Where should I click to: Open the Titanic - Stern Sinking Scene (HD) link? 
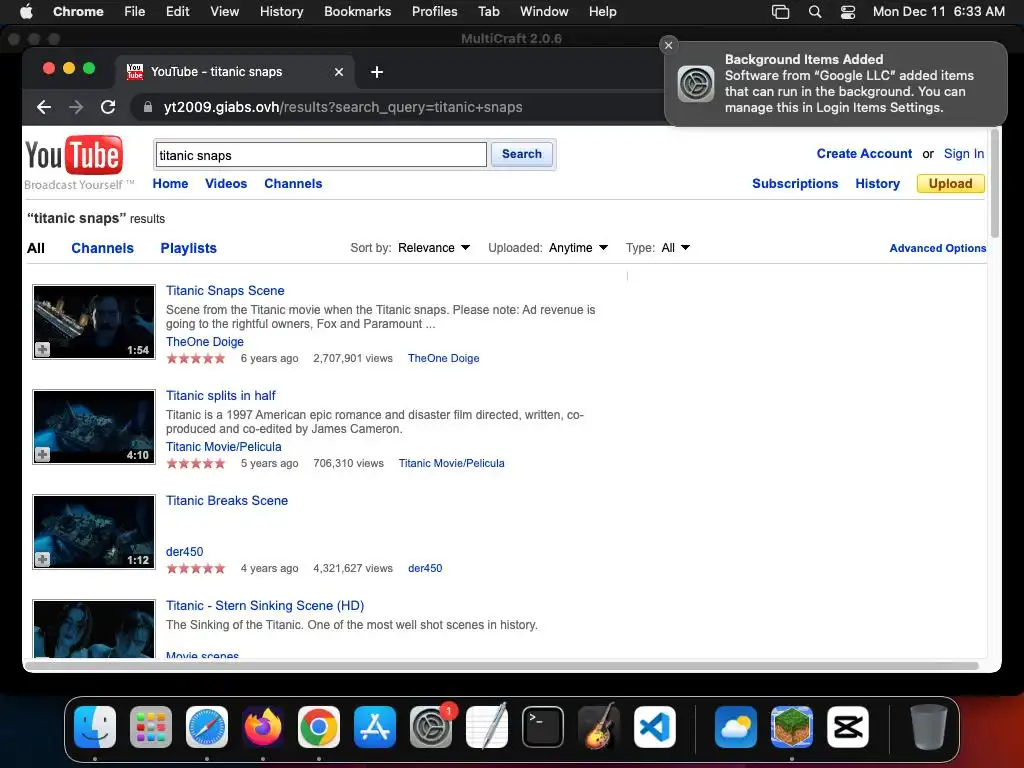click(265, 605)
